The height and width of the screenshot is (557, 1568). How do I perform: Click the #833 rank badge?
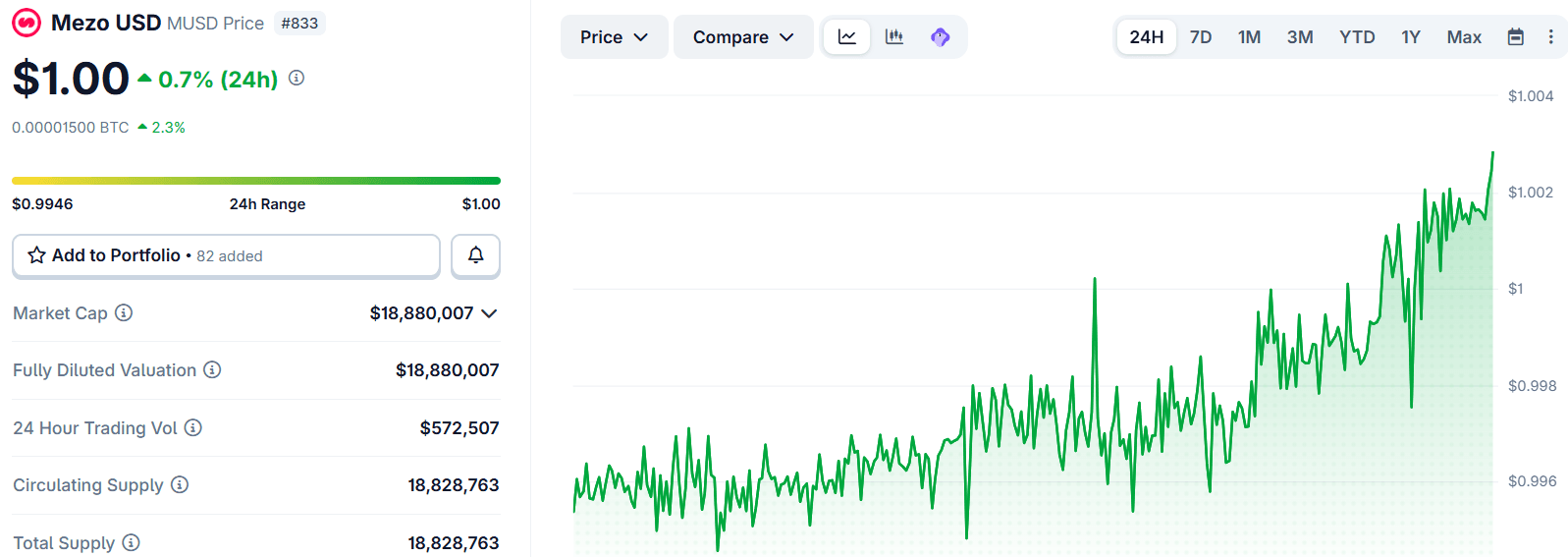point(299,23)
